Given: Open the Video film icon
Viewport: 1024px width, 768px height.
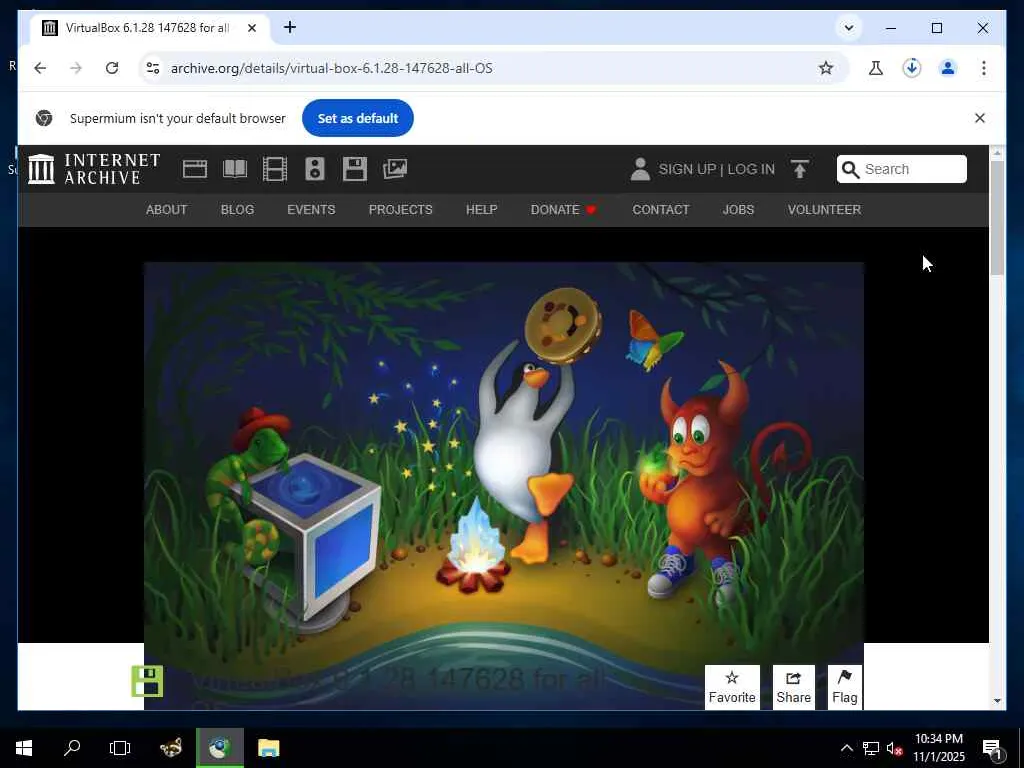Looking at the screenshot, I should 275,169.
